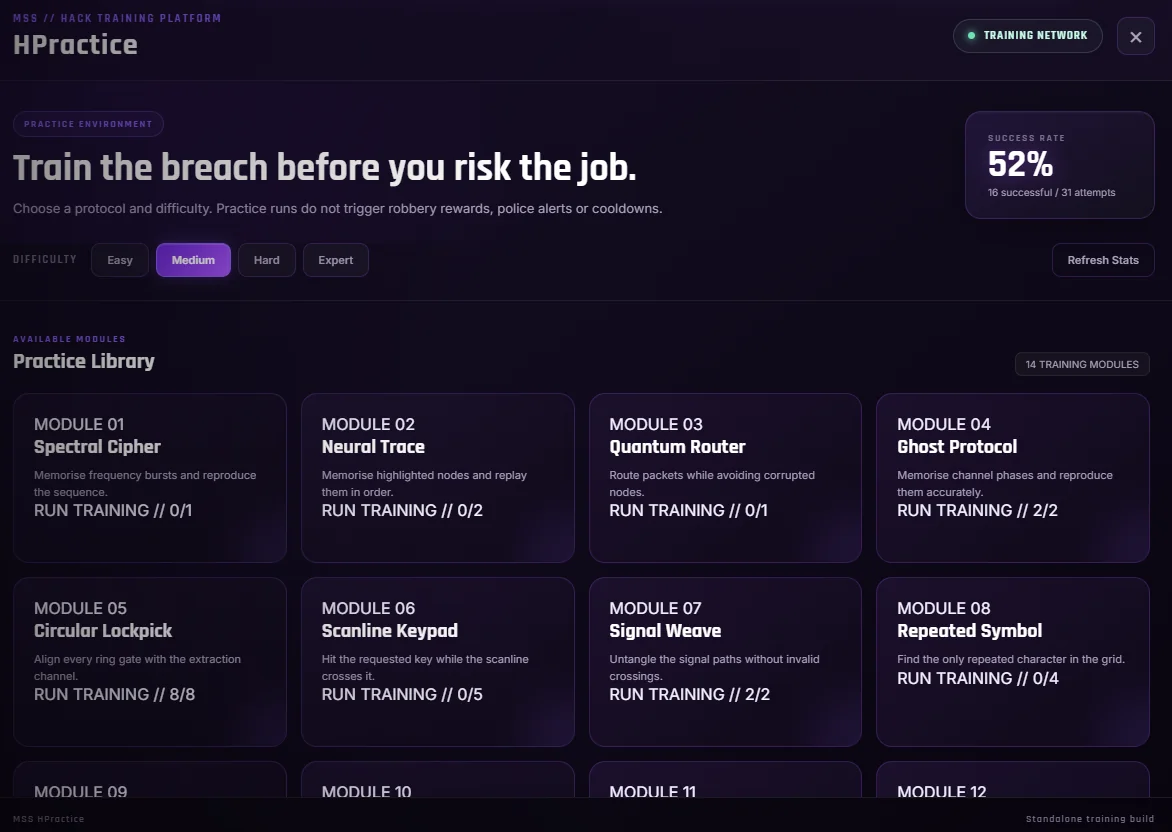Click 'Train the breach before you risk the job.' headline

324,167
